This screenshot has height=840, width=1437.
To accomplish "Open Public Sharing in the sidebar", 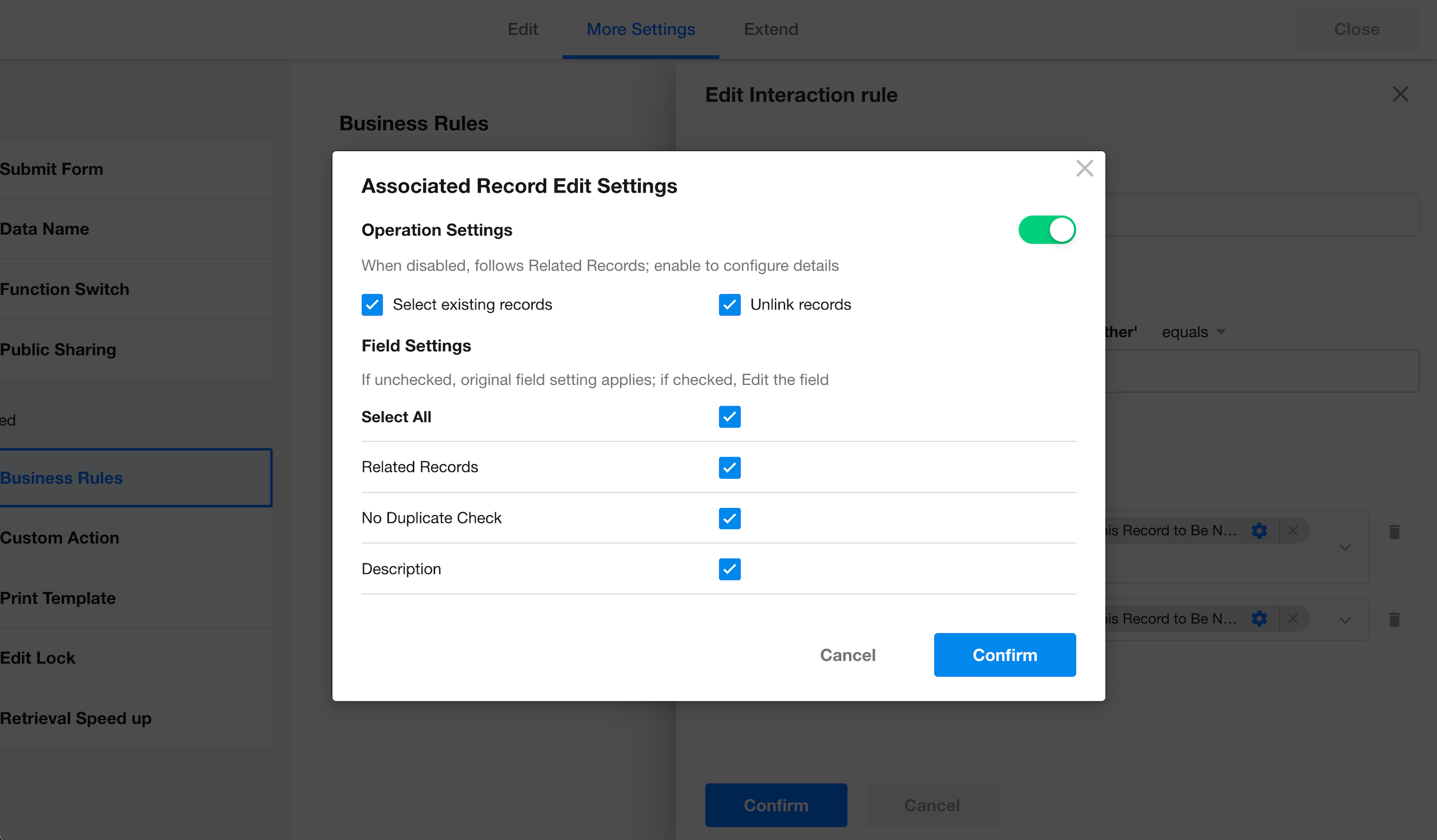I will tap(136, 350).
